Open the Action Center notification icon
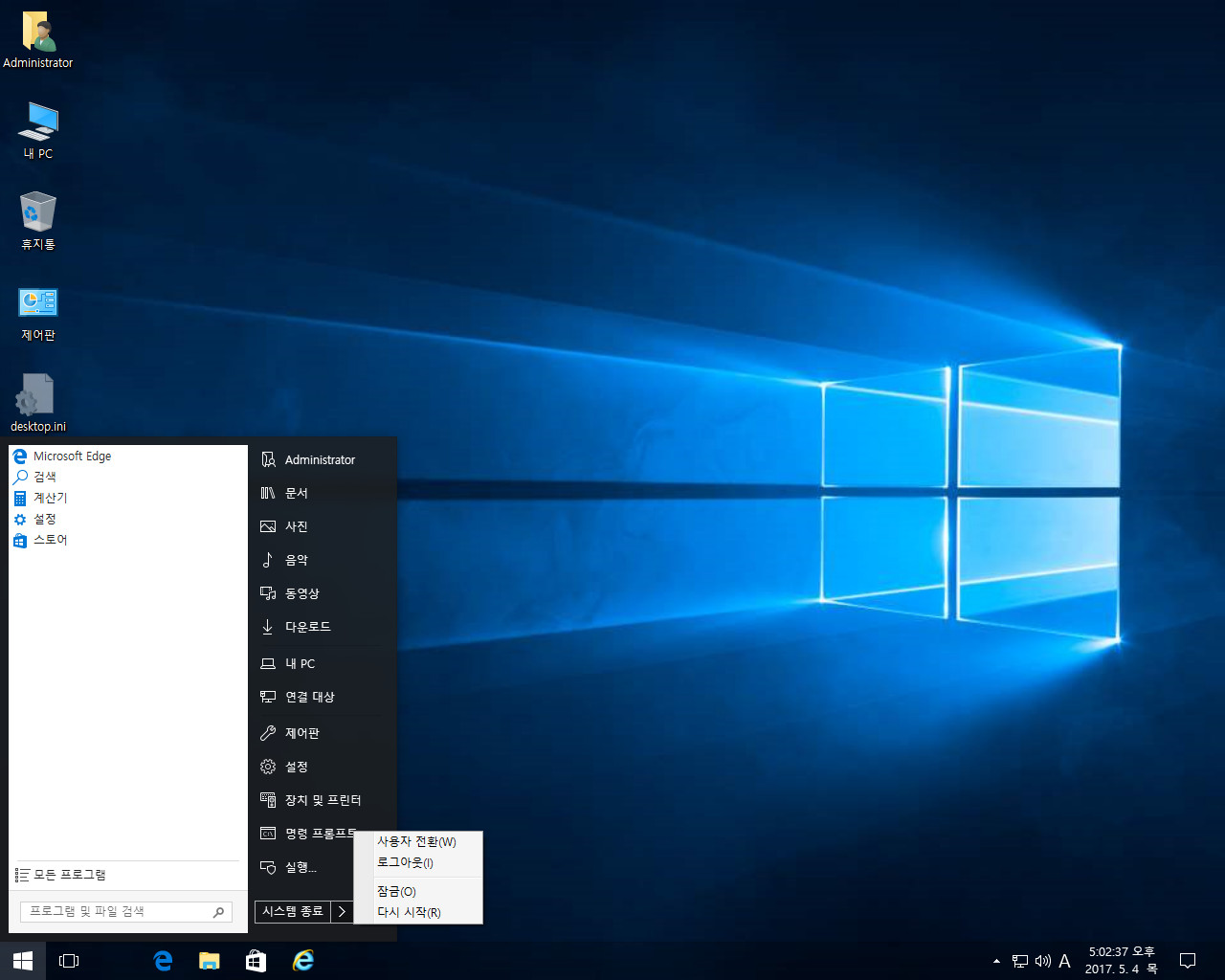Screen dimensions: 1225x980 pos(1188,961)
